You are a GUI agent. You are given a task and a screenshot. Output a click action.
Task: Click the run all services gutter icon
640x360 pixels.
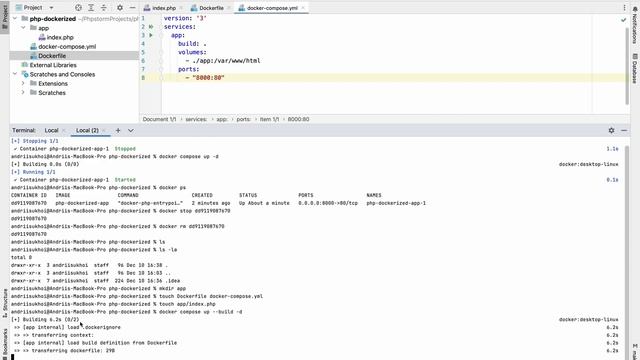pyautogui.click(x=151, y=27)
